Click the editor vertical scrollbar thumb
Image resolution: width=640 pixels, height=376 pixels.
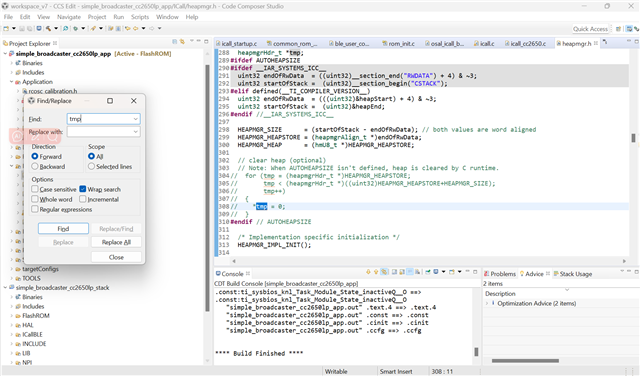tap(633, 138)
